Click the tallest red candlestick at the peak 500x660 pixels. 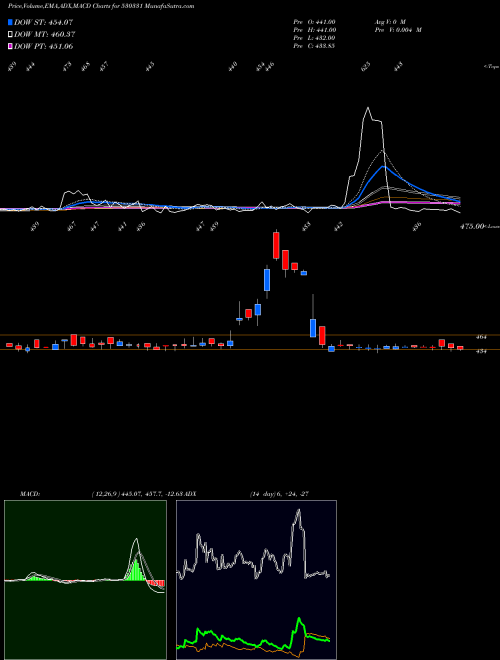[x=276, y=245]
